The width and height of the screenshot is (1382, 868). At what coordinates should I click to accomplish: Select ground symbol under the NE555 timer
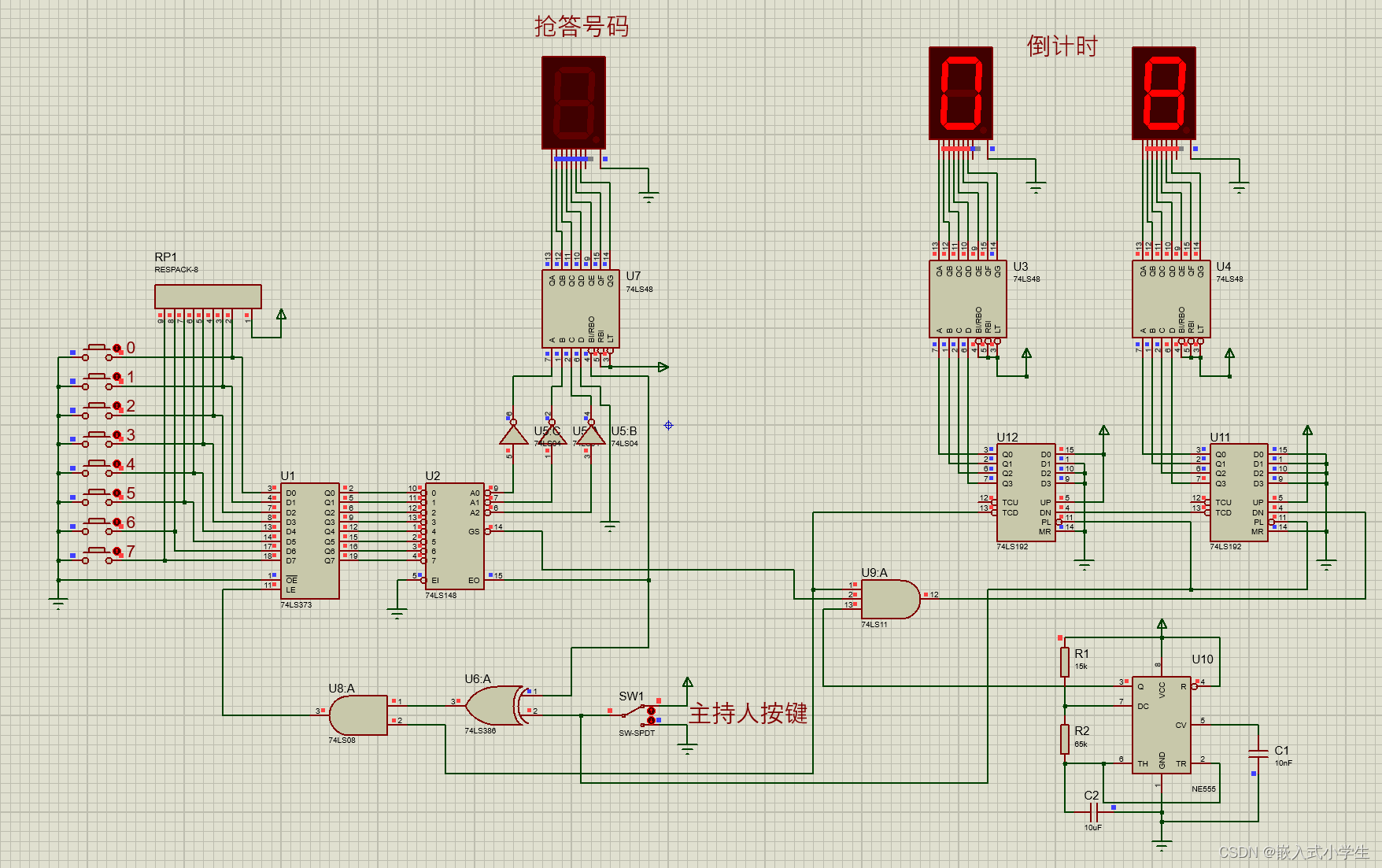pyautogui.click(x=1162, y=845)
